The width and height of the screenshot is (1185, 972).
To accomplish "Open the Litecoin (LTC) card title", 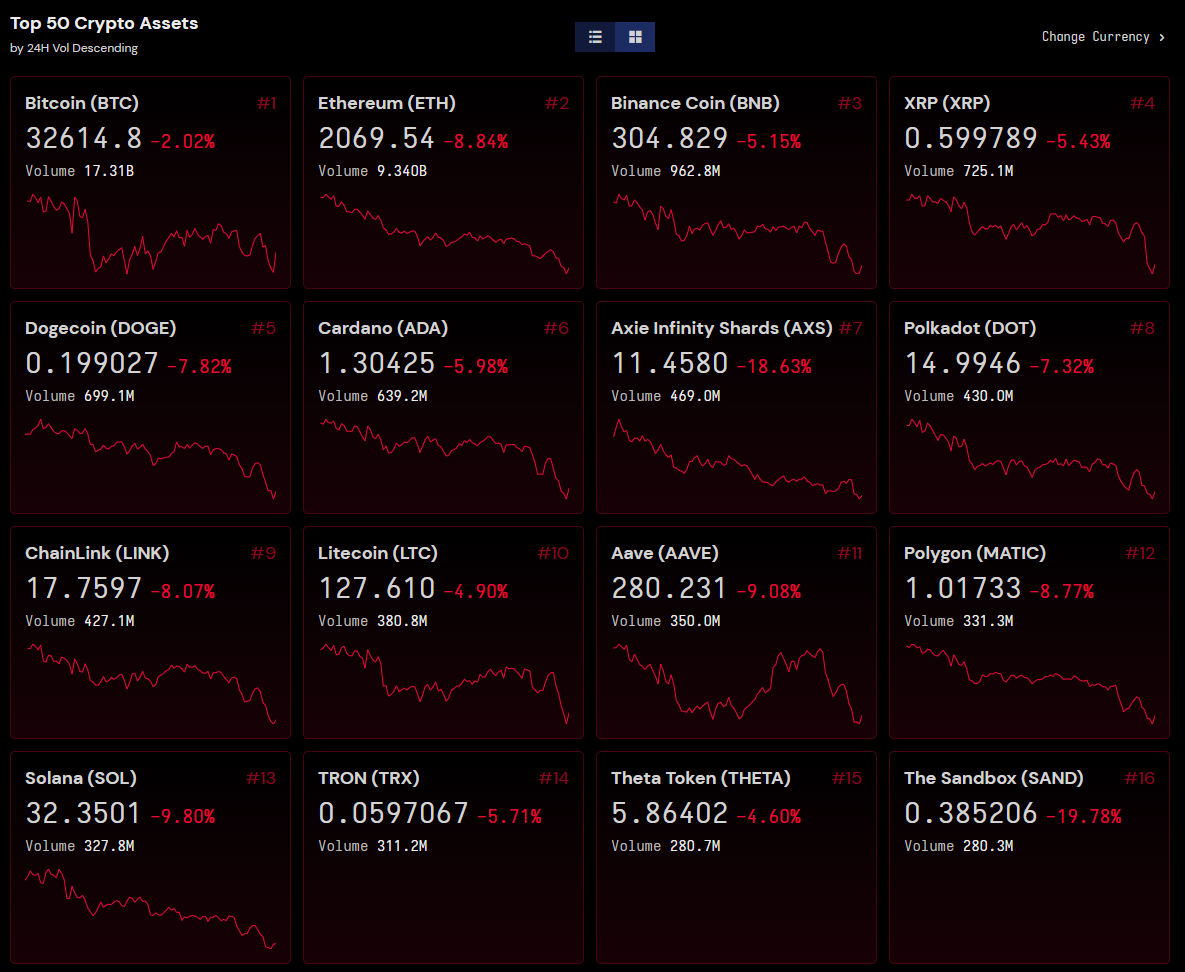I will (378, 553).
